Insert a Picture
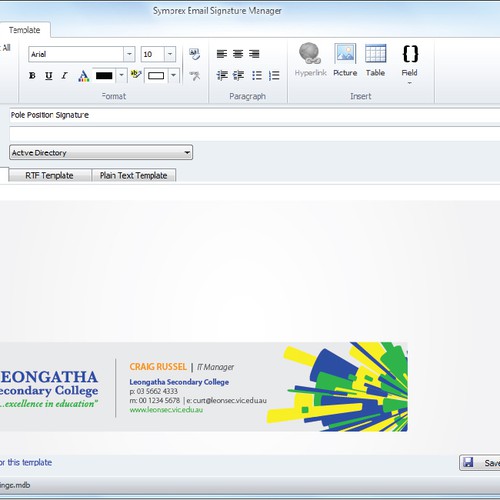This screenshot has height=500, width=500. click(x=345, y=60)
